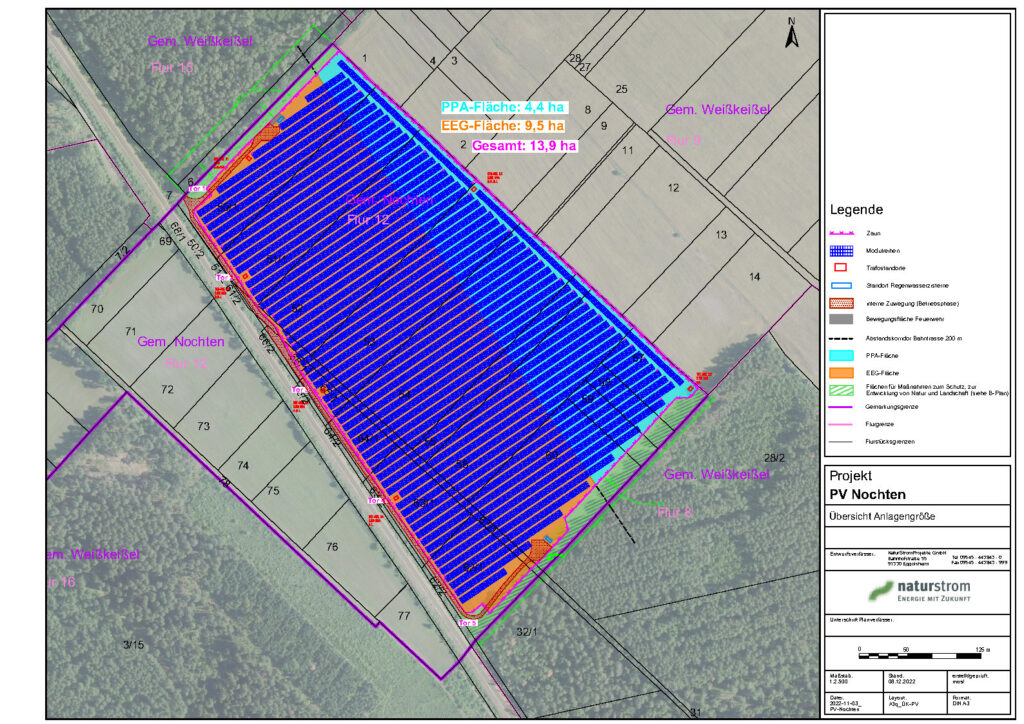
Task: Click 'Übersicht Anlagengröße' subtitle text
Action: click(882, 516)
